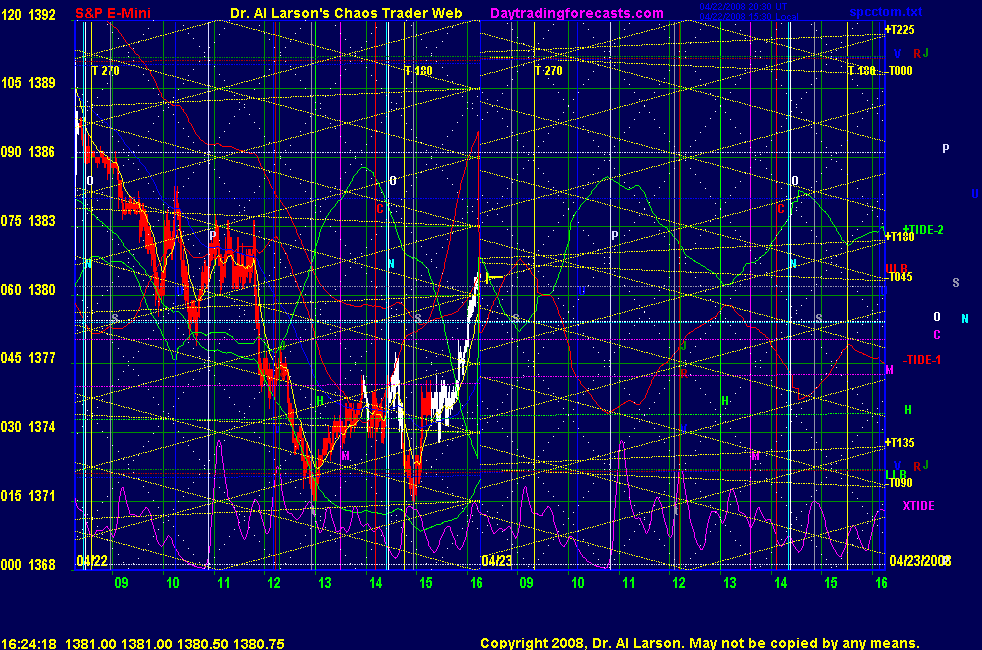
Task: Click price axis label '015 1371'
Action: coord(28,496)
